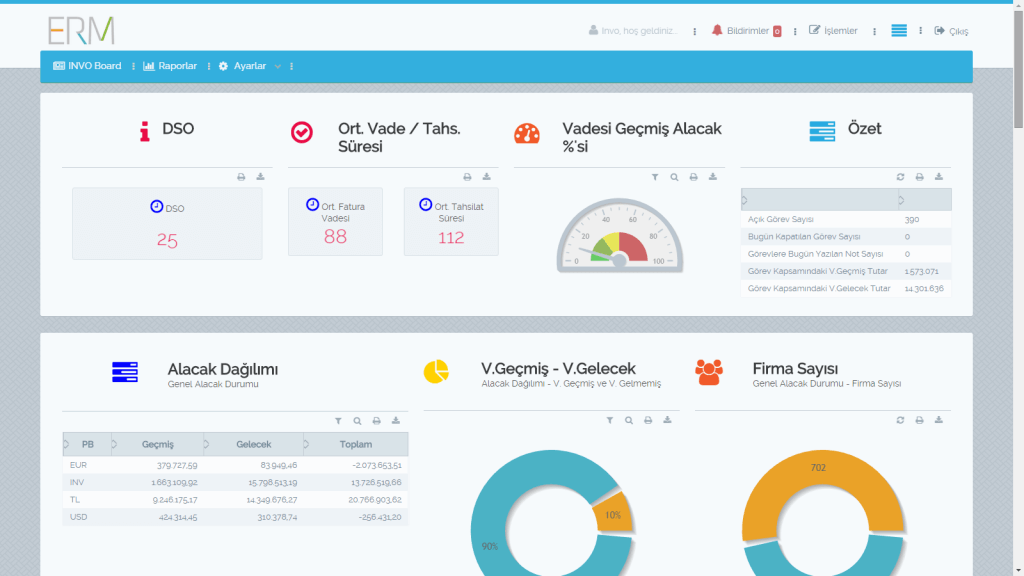Click the scrollbar down arrow
This screenshot has height=576, width=1024.
point(1018,571)
